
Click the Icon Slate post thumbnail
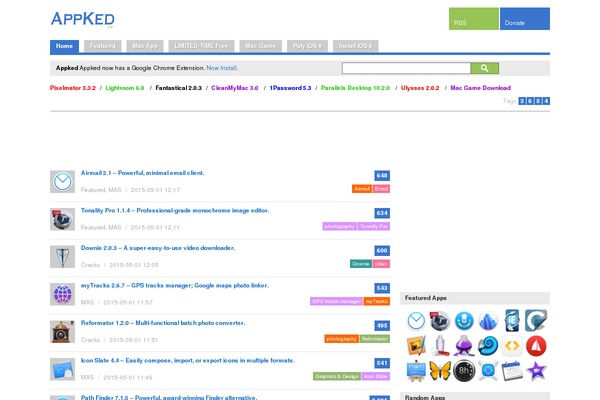tap(62, 369)
